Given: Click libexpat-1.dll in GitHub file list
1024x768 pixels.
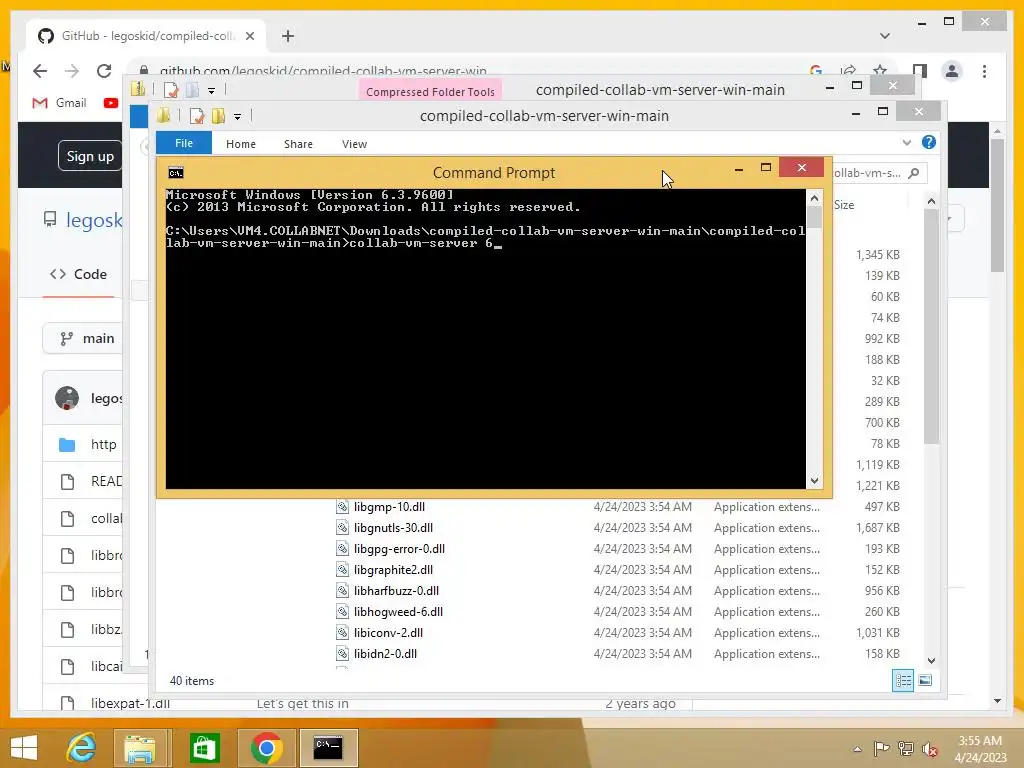Looking at the screenshot, I should click(130, 703).
